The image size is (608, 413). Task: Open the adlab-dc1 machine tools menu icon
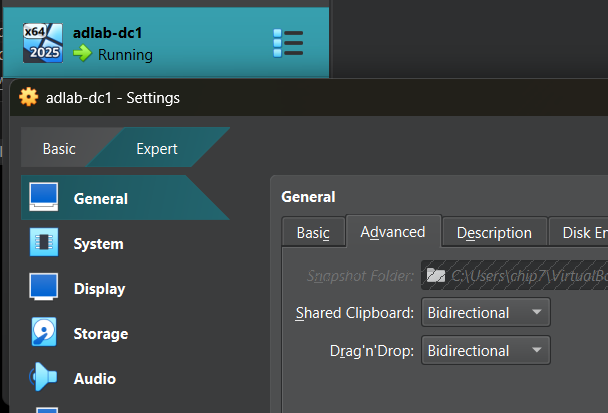288,43
